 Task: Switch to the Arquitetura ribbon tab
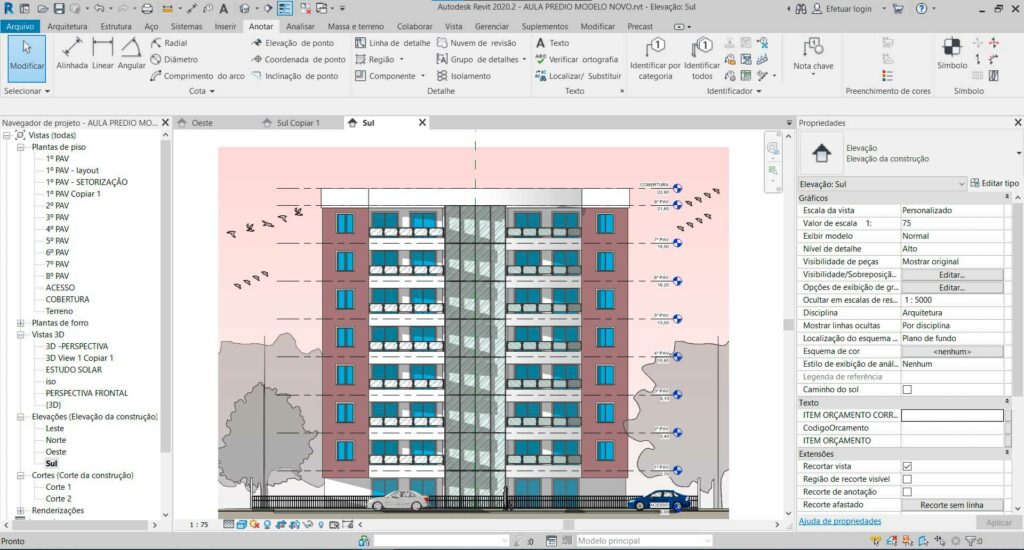67,26
